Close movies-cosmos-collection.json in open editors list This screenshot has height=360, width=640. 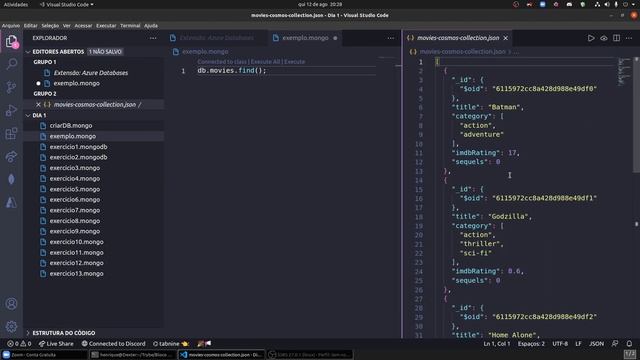coord(38,104)
